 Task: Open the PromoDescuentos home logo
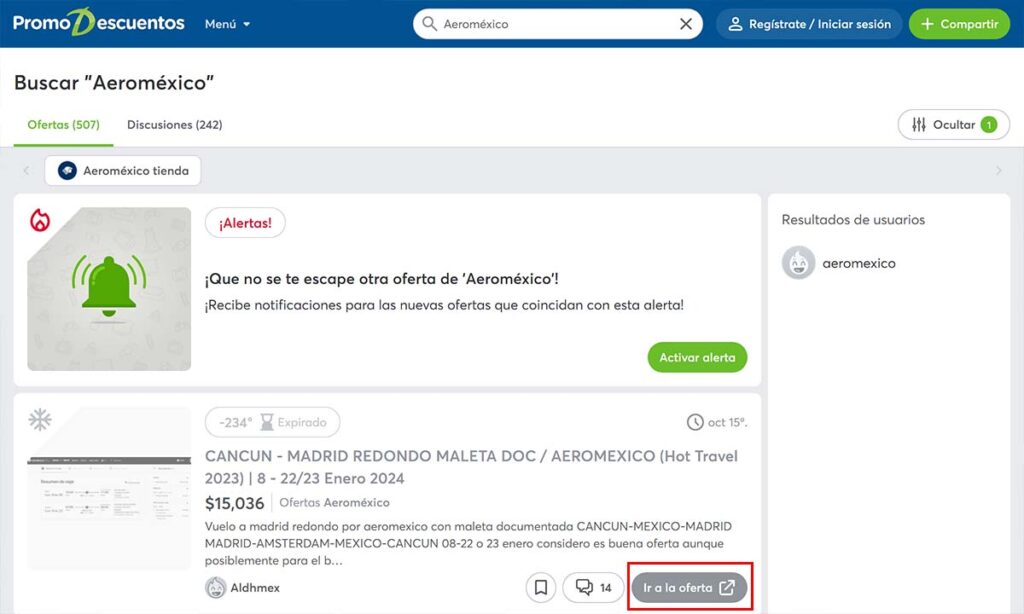coord(99,23)
